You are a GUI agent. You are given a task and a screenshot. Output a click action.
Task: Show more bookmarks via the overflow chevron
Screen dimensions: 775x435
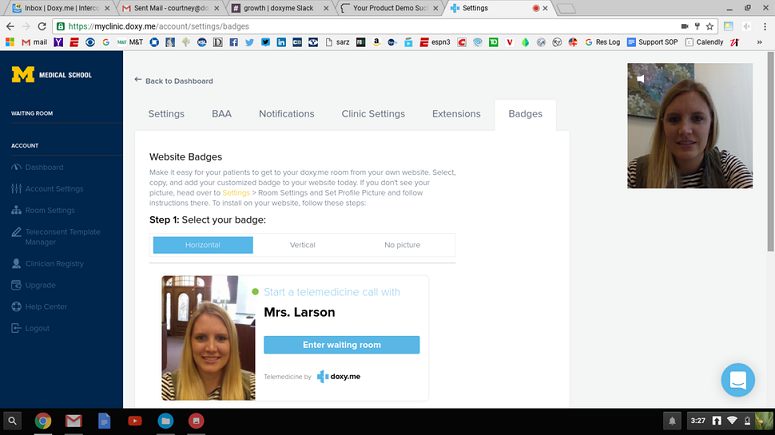tap(759, 43)
